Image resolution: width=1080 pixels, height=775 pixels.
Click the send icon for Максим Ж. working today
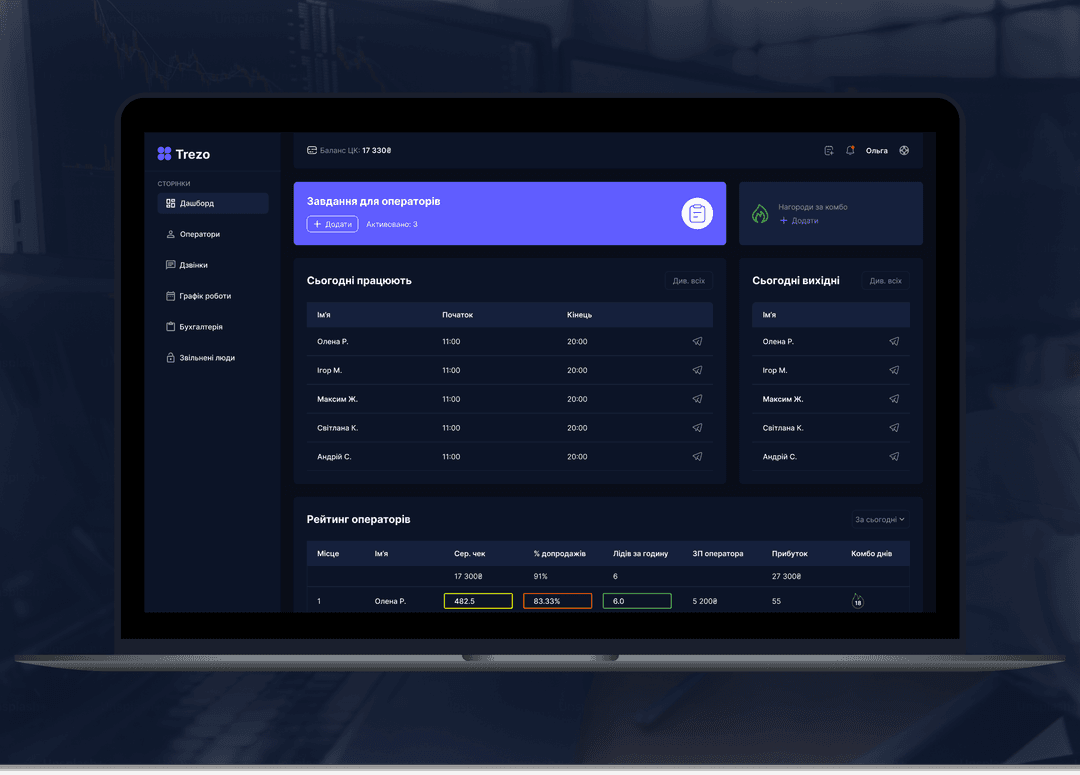697,399
